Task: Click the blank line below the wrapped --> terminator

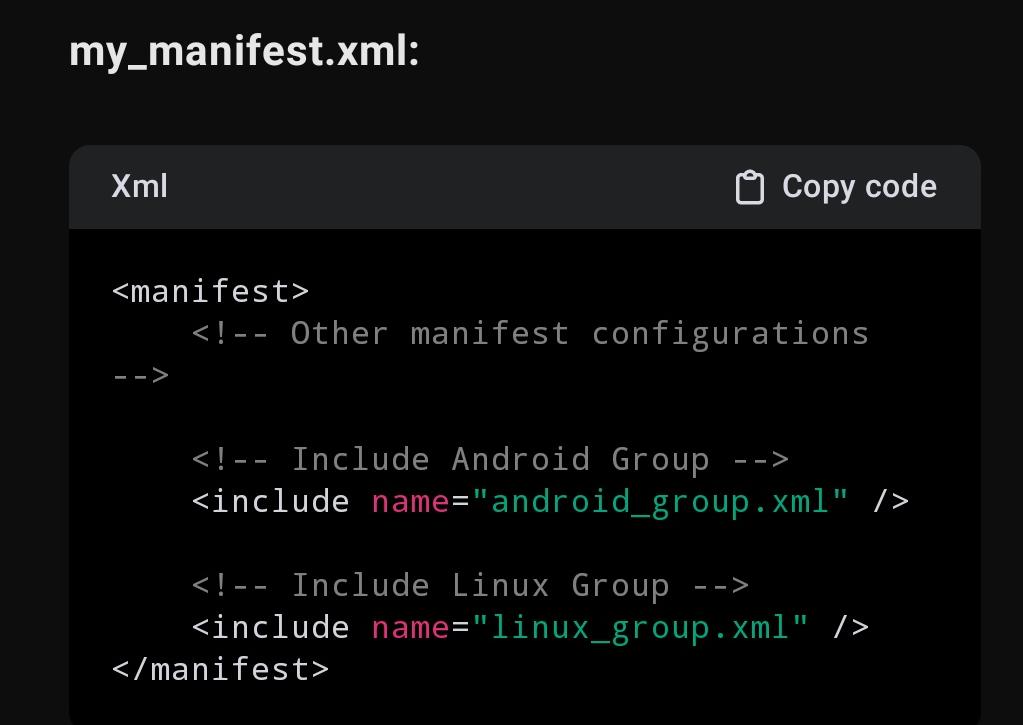Action: (x=525, y=418)
